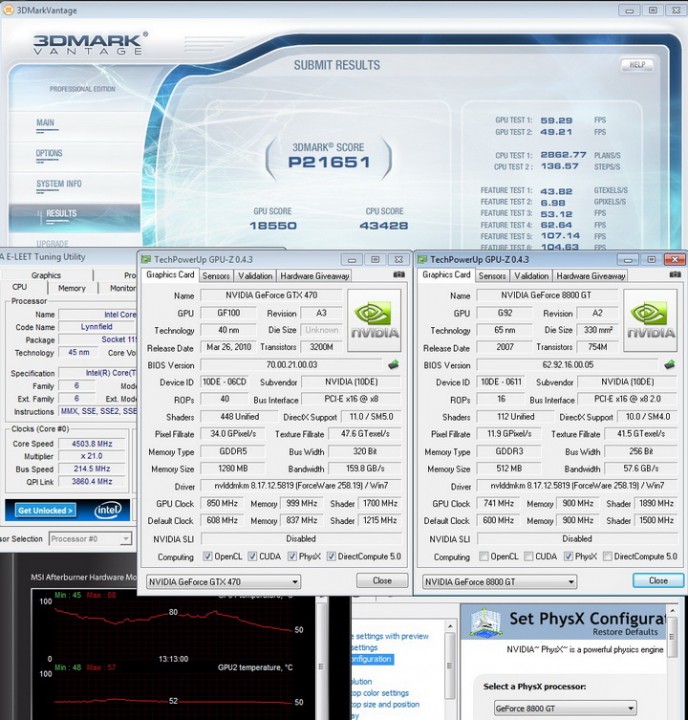688x720 pixels.
Task: Click the PhysX configuration header icon
Action: click(x=484, y=623)
